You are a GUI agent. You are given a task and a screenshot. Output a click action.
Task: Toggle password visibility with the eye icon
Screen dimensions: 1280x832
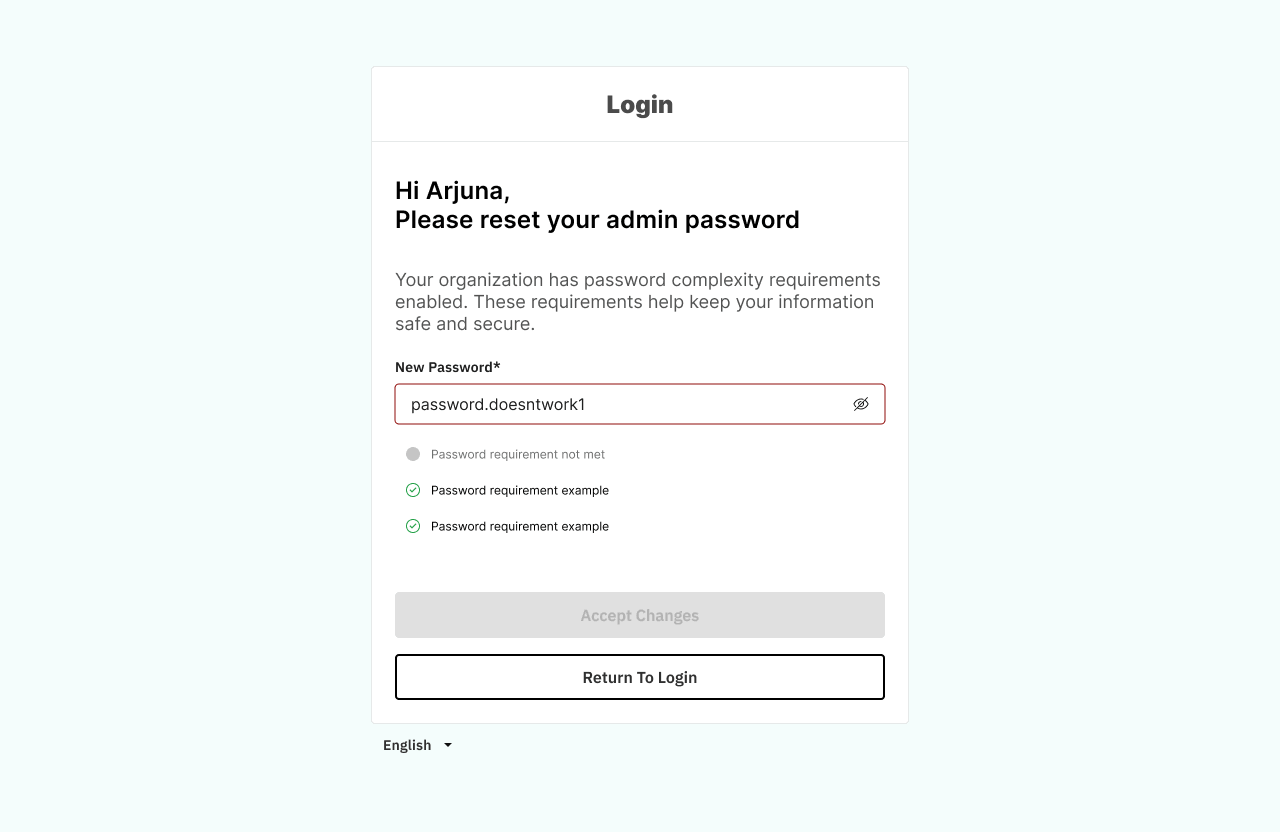pyautogui.click(x=861, y=404)
